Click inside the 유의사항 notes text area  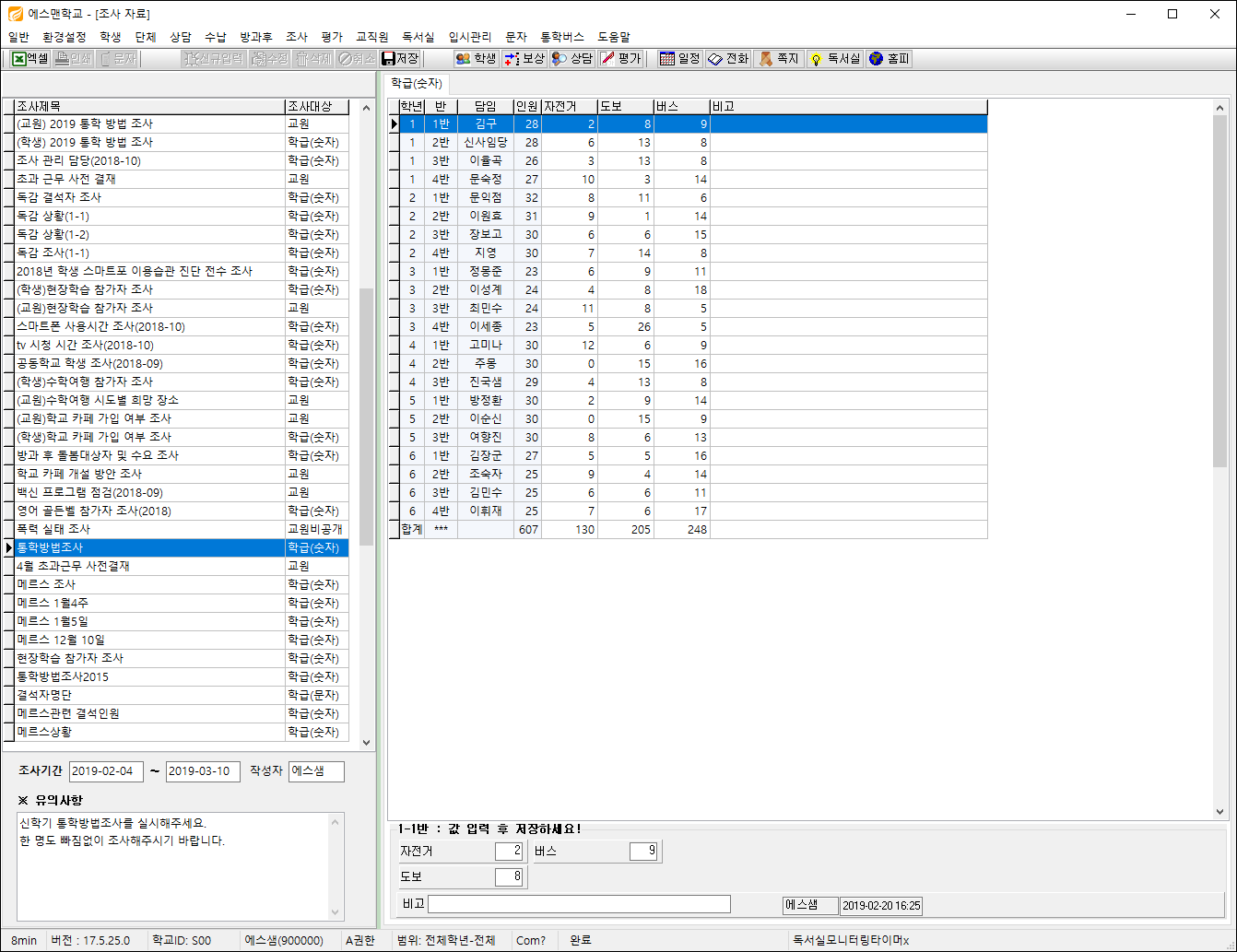[173, 865]
